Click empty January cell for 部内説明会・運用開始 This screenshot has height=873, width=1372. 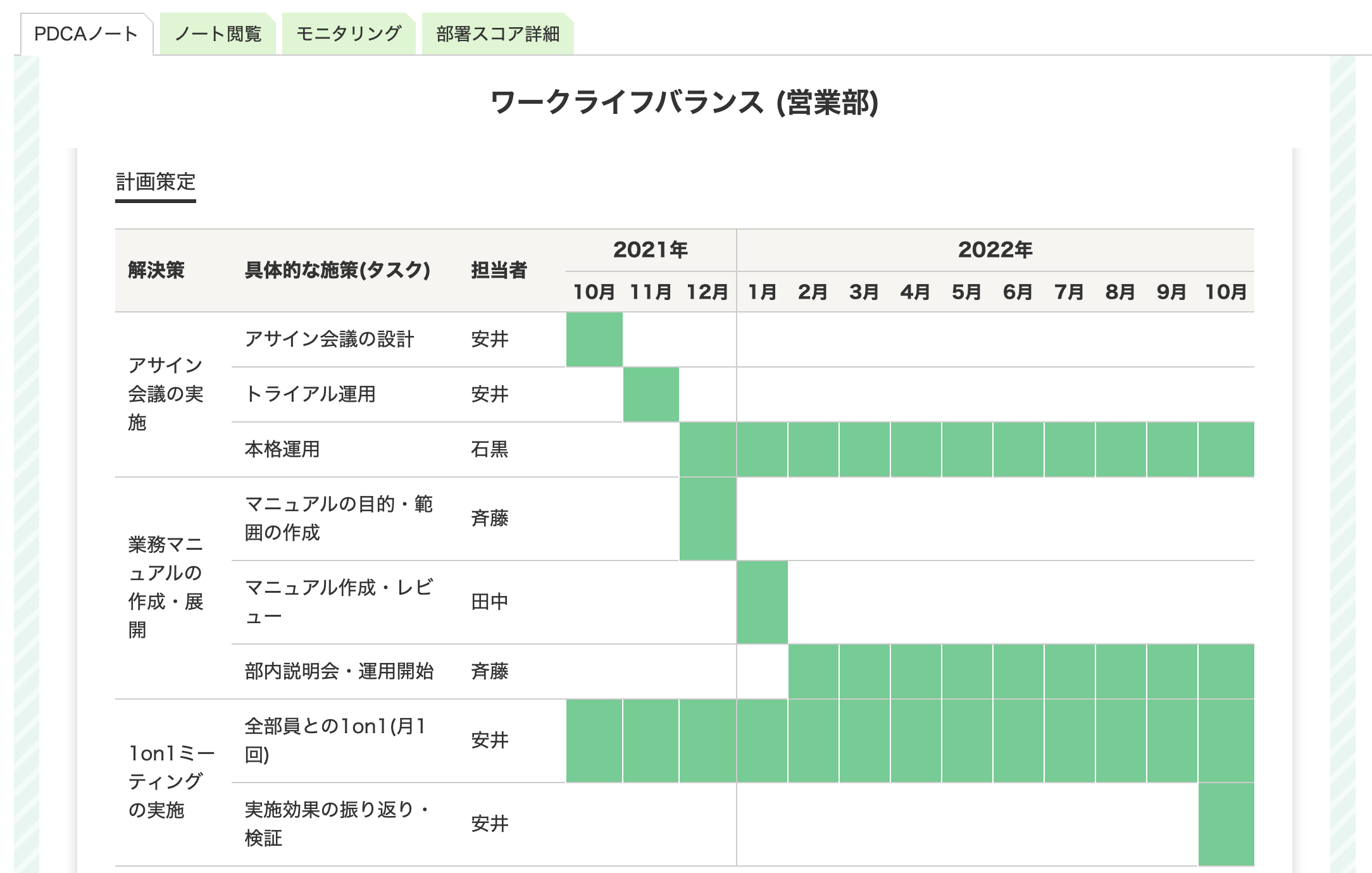(762, 672)
